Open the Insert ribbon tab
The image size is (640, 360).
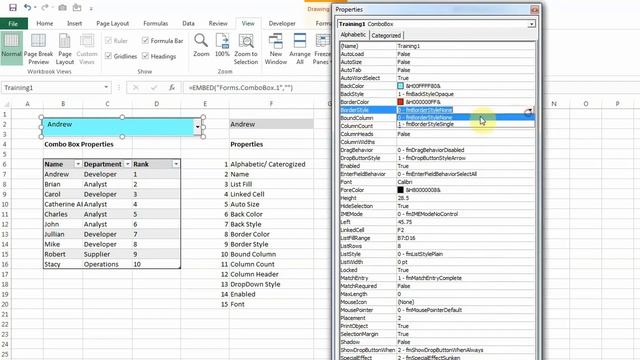[74, 24]
